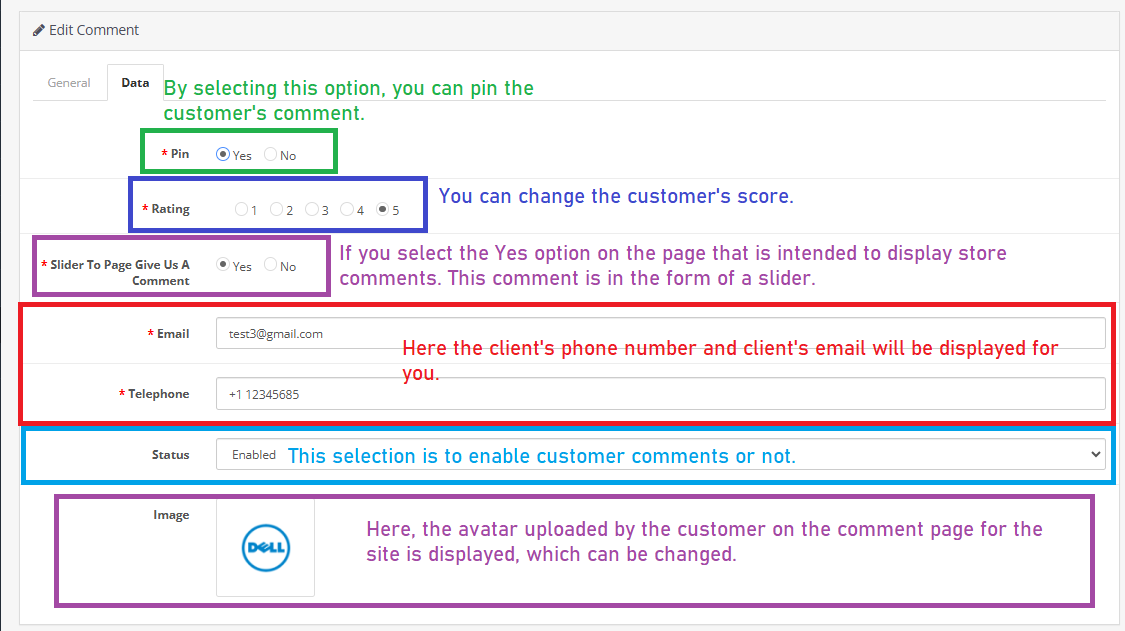1125x631 pixels.
Task: Enable Slider To Page with Yes
Action: (x=223, y=266)
